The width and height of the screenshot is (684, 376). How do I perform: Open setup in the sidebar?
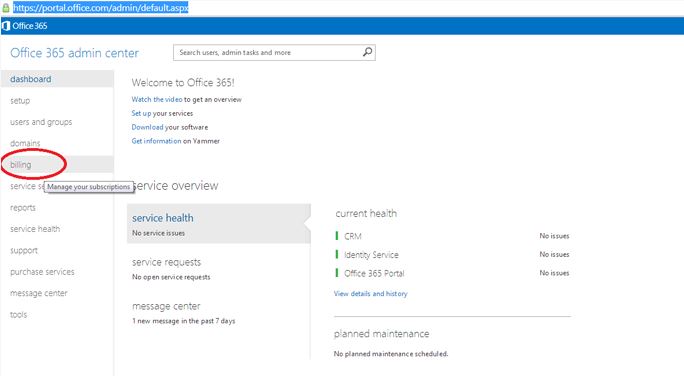[x=20, y=101]
